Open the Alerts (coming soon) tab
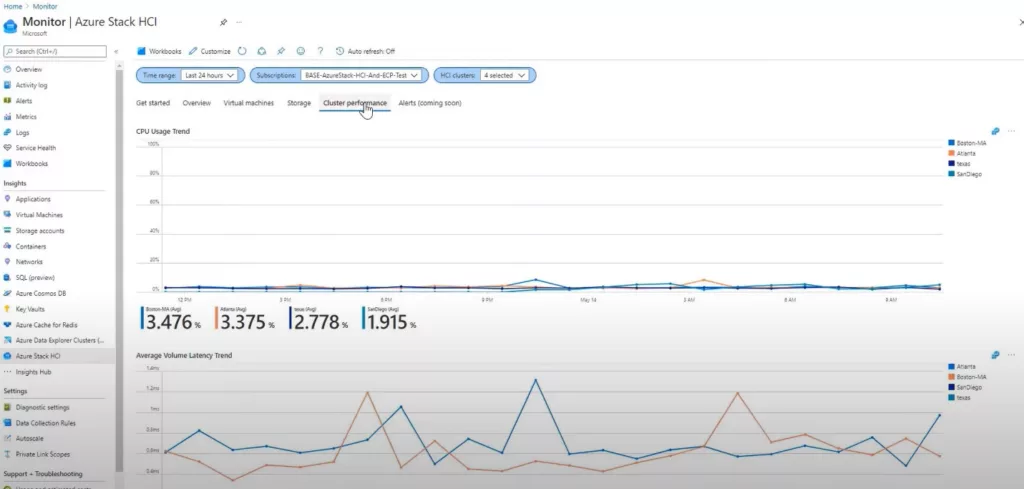The width and height of the screenshot is (1024, 489). click(x=430, y=103)
